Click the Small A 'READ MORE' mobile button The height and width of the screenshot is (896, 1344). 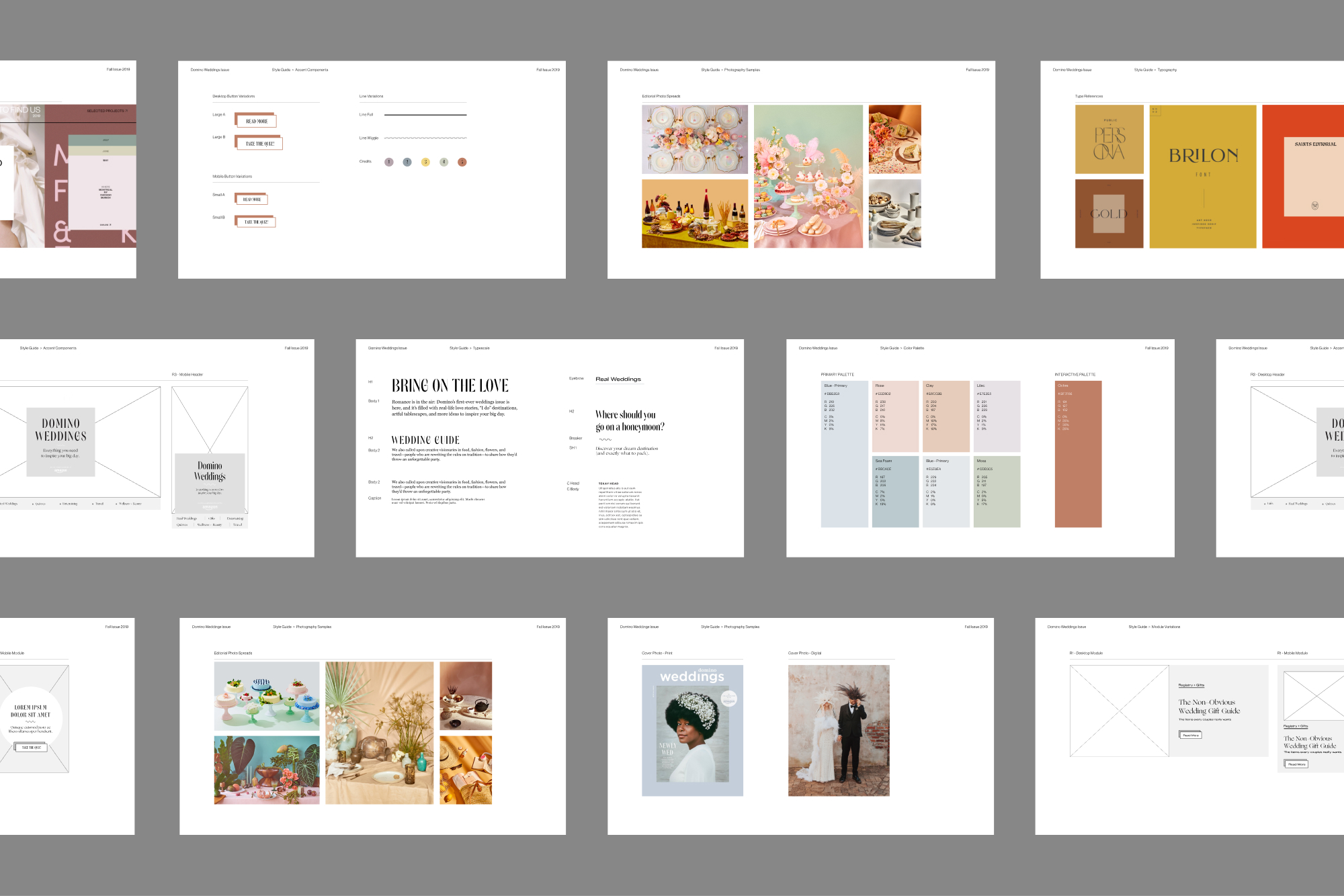(x=251, y=199)
